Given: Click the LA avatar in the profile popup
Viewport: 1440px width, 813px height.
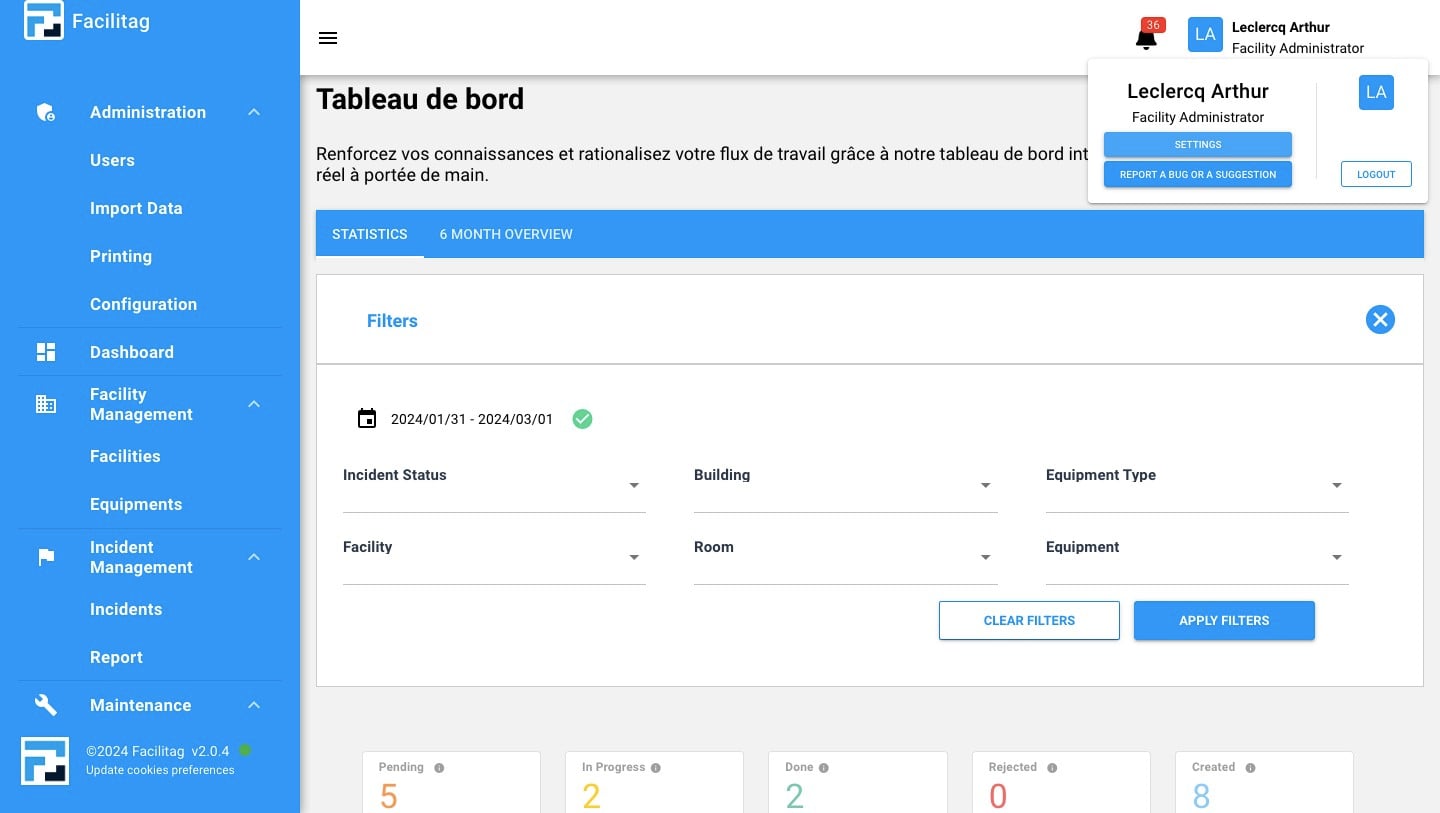Looking at the screenshot, I should 1376,92.
